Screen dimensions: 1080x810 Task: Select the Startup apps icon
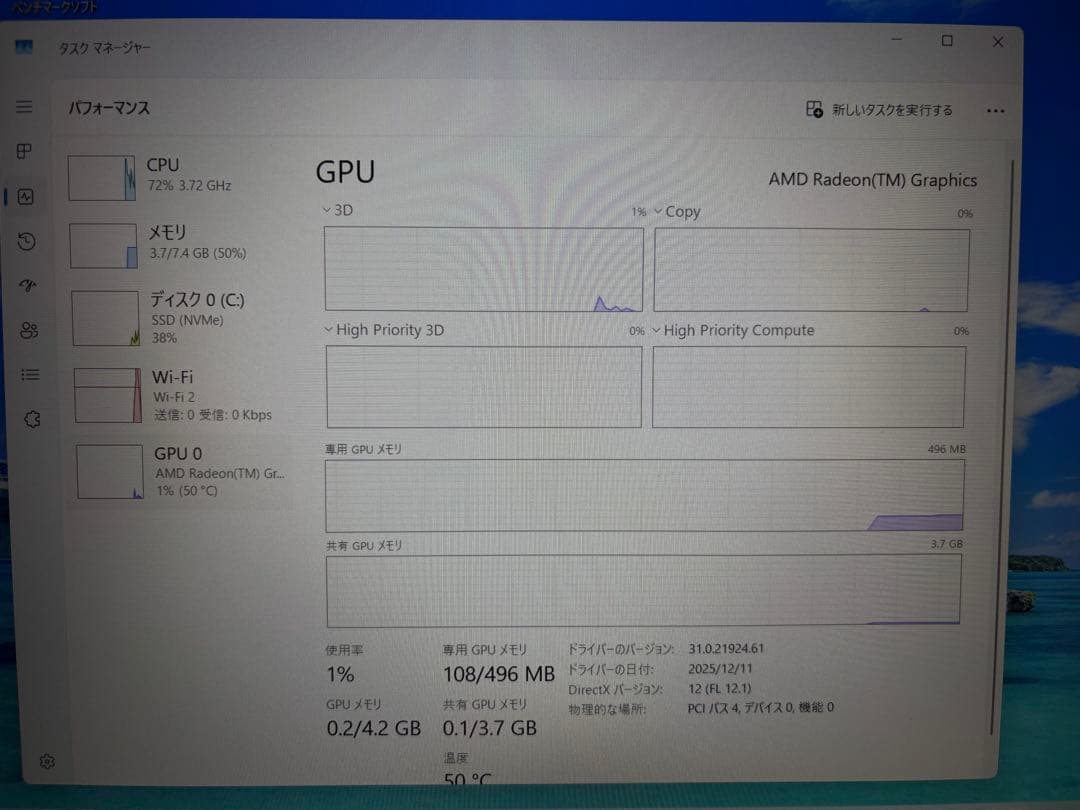click(x=28, y=285)
